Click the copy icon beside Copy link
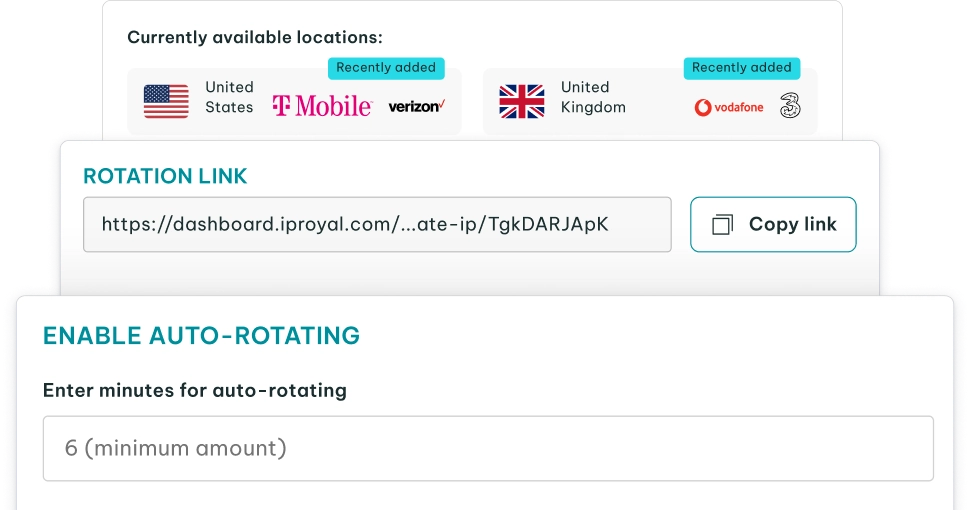 click(x=722, y=225)
